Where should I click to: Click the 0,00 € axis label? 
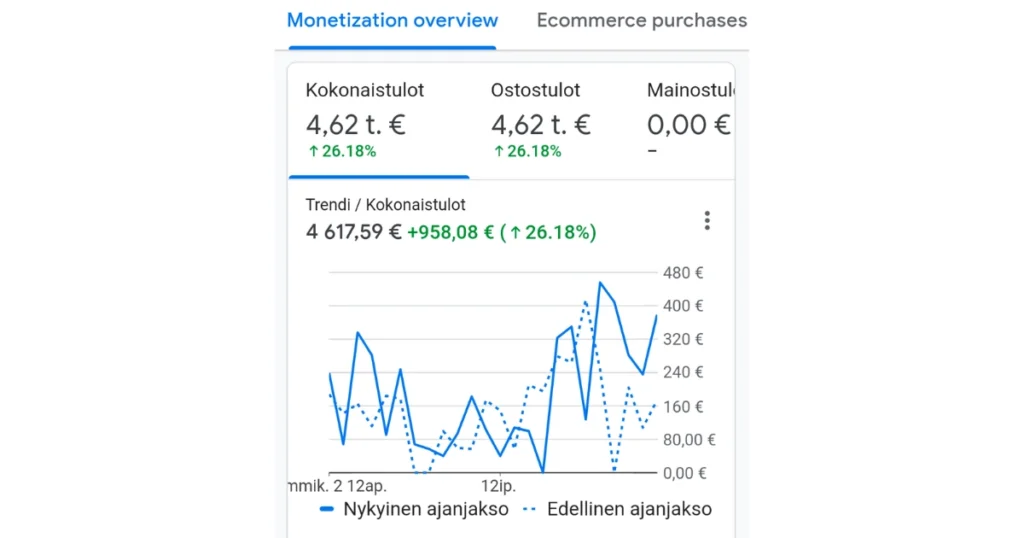[685, 473]
